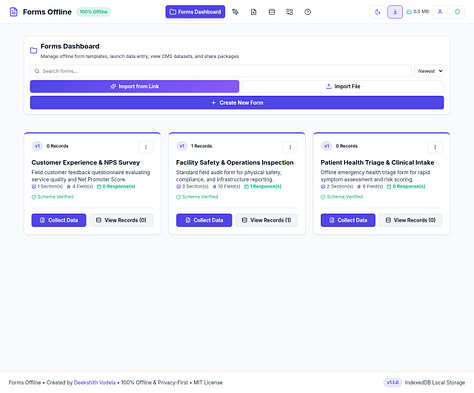
Task: Open the help circle icon tab in header
Action: (308, 12)
